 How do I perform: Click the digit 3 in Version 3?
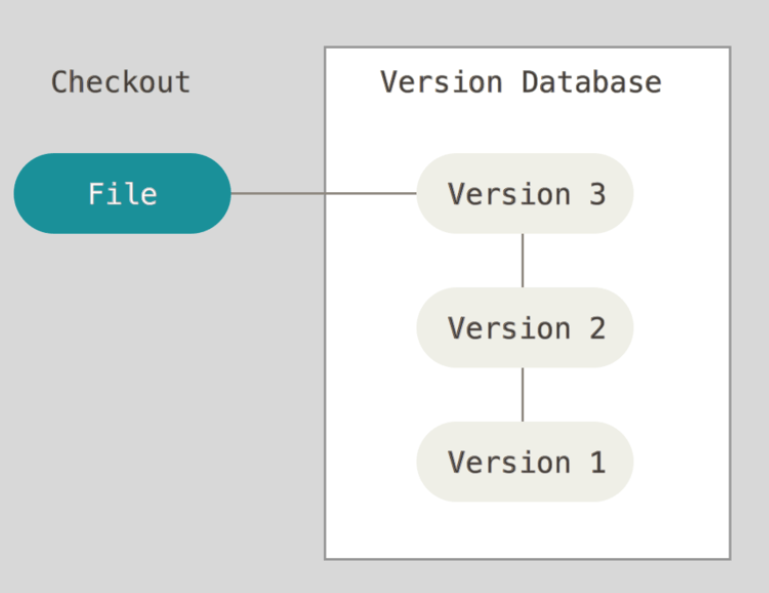pos(597,194)
